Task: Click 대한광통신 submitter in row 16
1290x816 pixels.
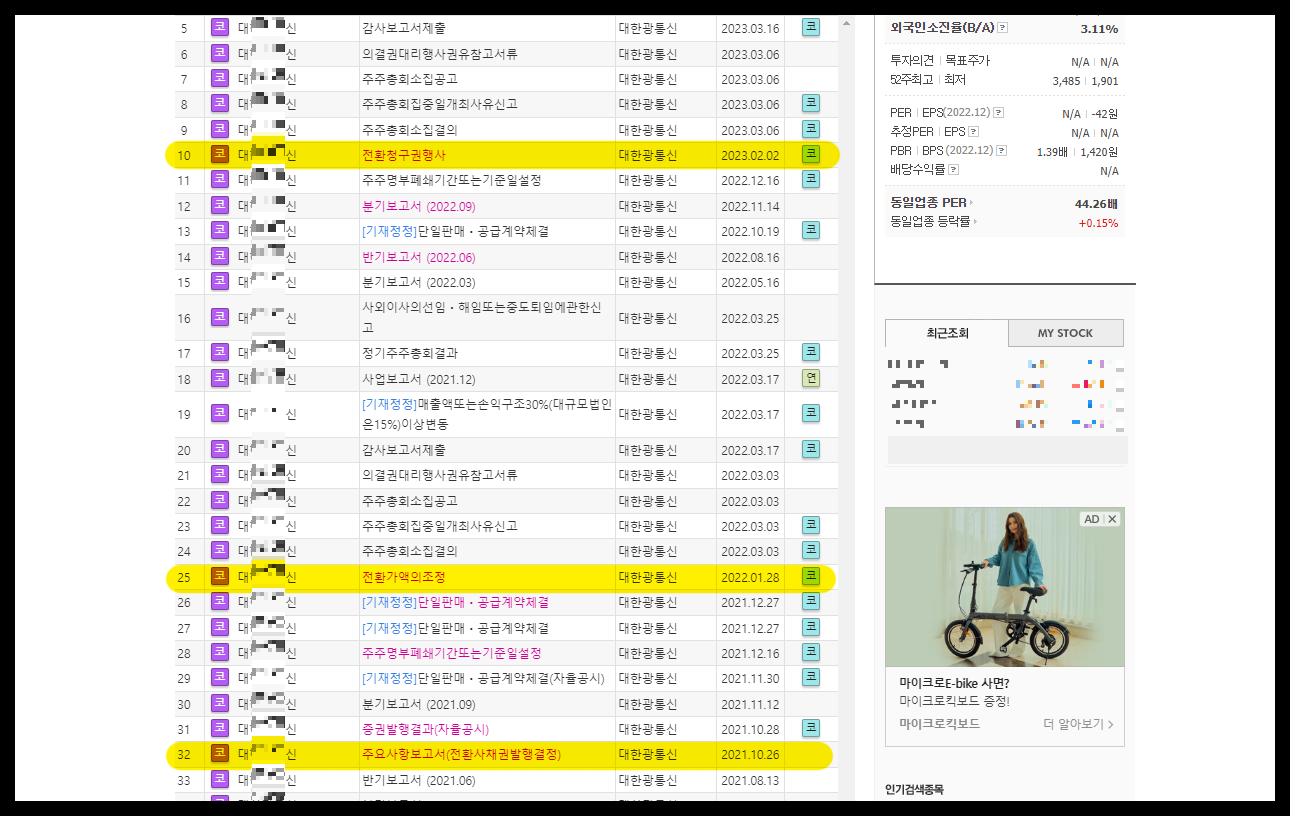Action: pos(648,318)
